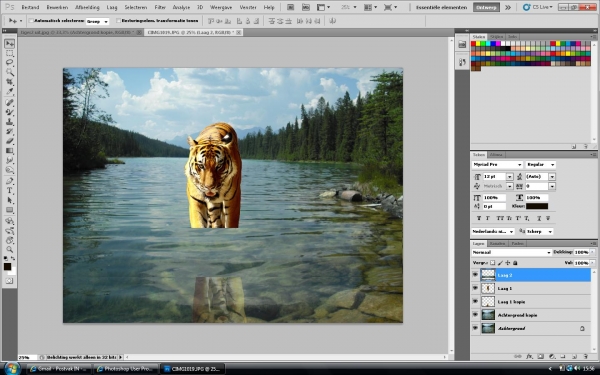This screenshot has height=375, width=600.
Task: Enable Automatisch selecteren checkbox
Action: pyautogui.click(x=31, y=21)
